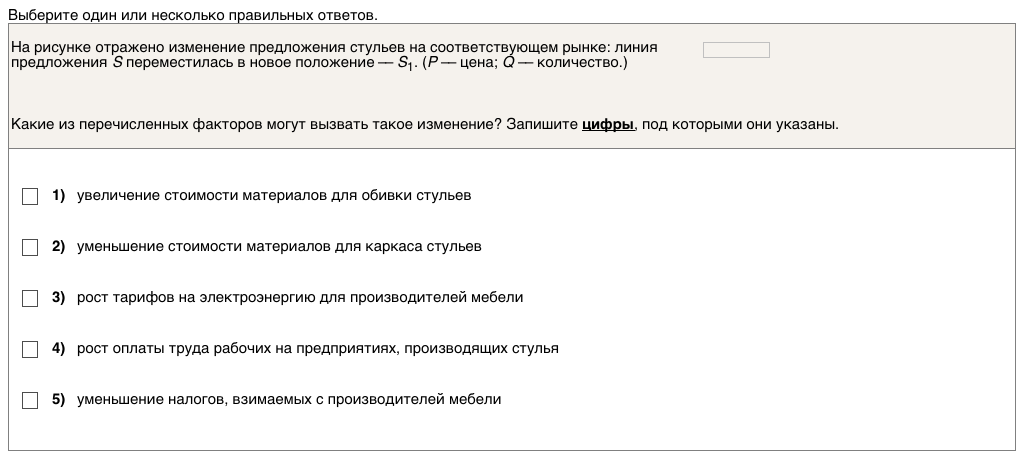Pick the answer text about оплаты труда рабочих
Viewport: 1024px width, 459px height.
(x=317, y=349)
